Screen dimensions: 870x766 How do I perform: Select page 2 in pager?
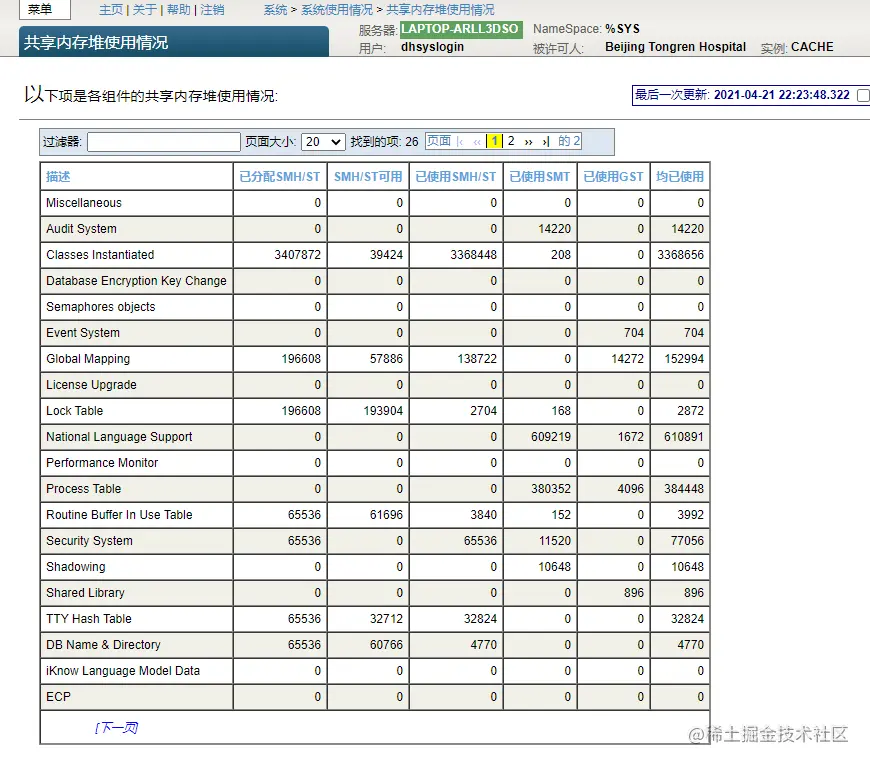click(x=511, y=141)
